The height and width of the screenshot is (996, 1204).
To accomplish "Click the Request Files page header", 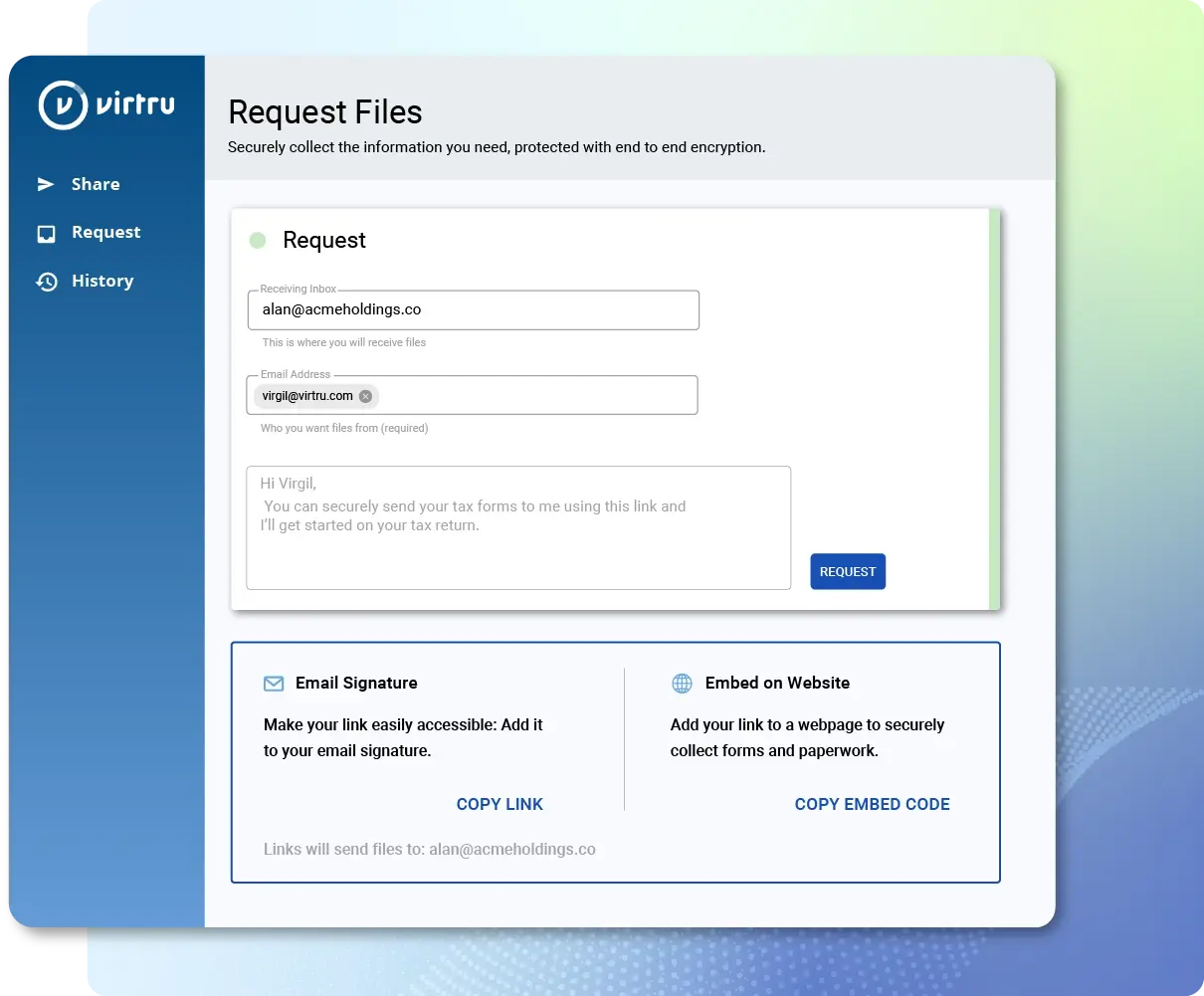I will (324, 112).
